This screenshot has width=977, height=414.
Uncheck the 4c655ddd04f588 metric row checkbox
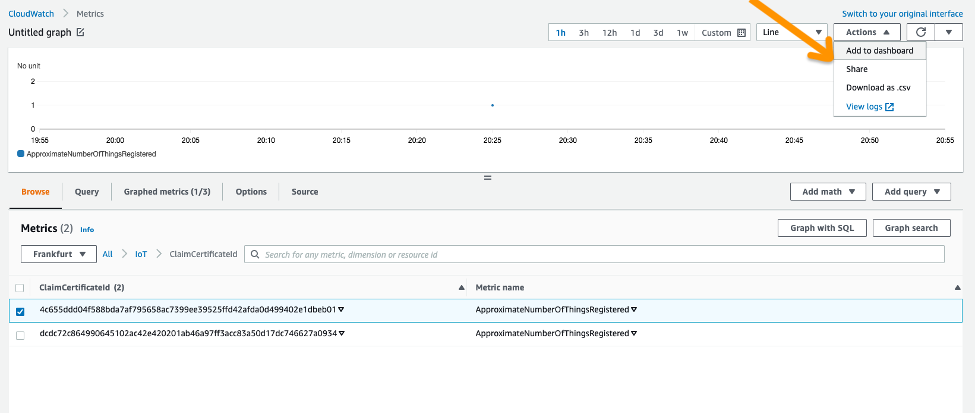click(x=20, y=311)
